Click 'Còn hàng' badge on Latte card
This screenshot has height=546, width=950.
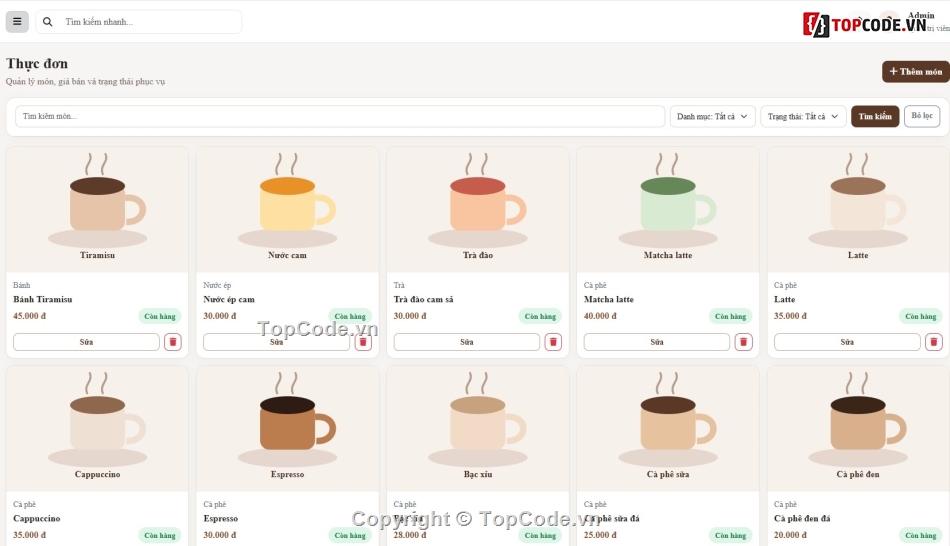point(921,316)
